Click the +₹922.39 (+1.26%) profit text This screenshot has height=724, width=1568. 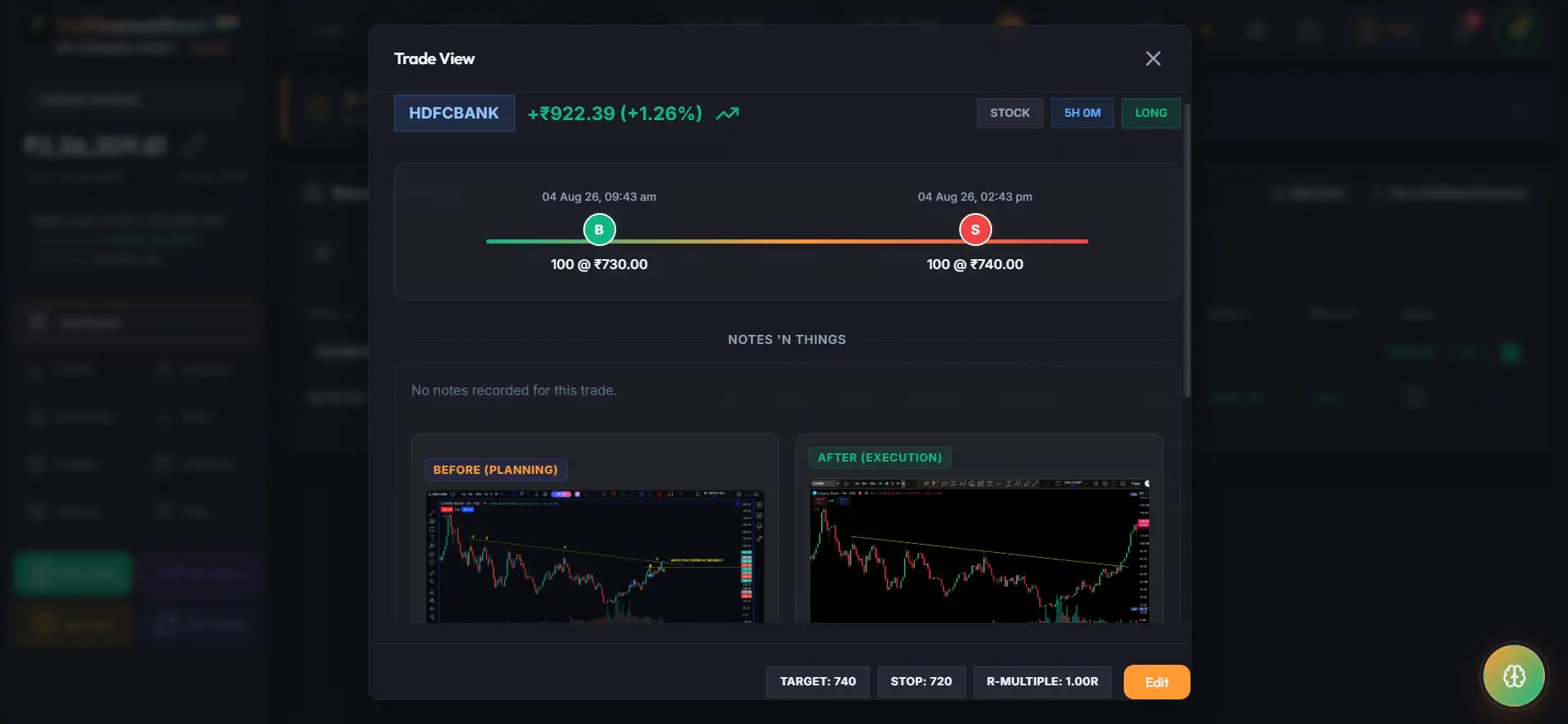tap(615, 114)
